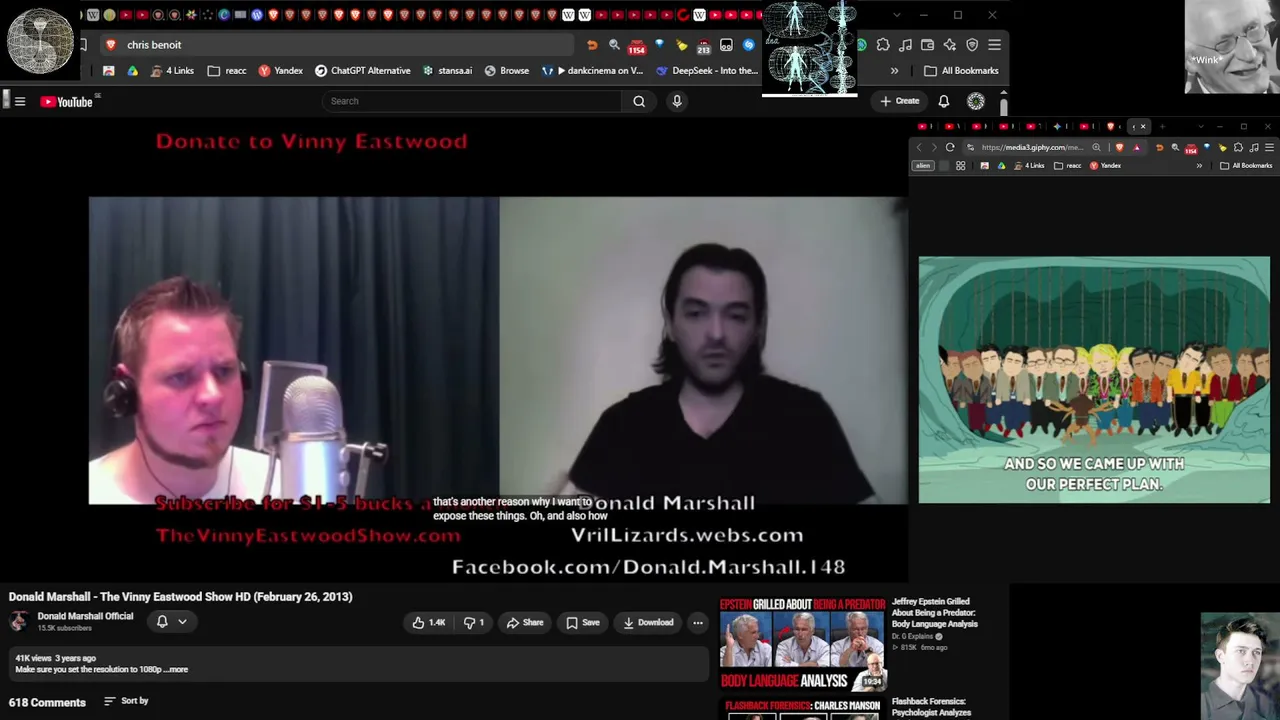Close the active tab in the giphy window
This screenshot has width=1280, height=720.
pos(1143,127)
